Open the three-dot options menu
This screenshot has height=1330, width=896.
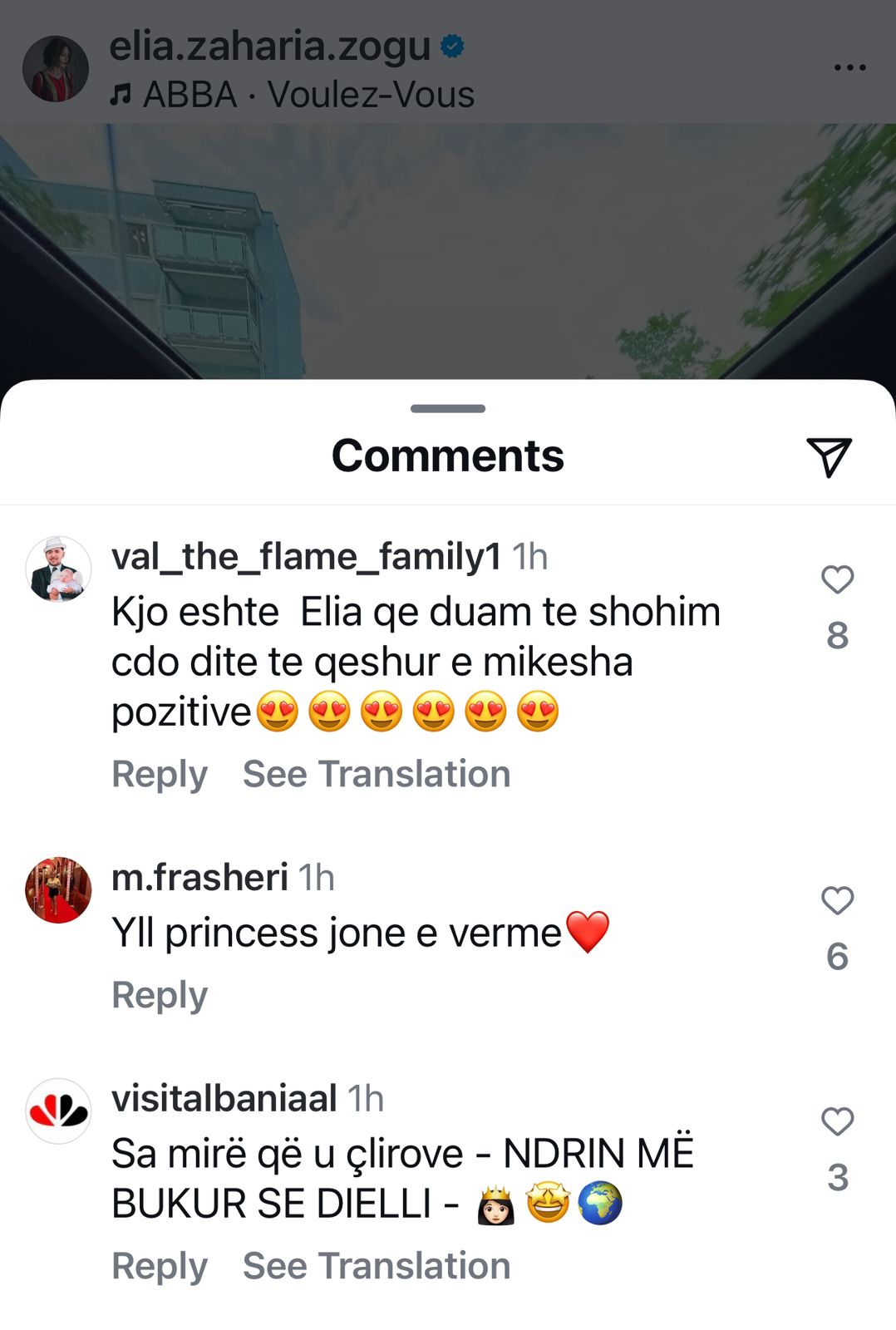coord(849,67)
